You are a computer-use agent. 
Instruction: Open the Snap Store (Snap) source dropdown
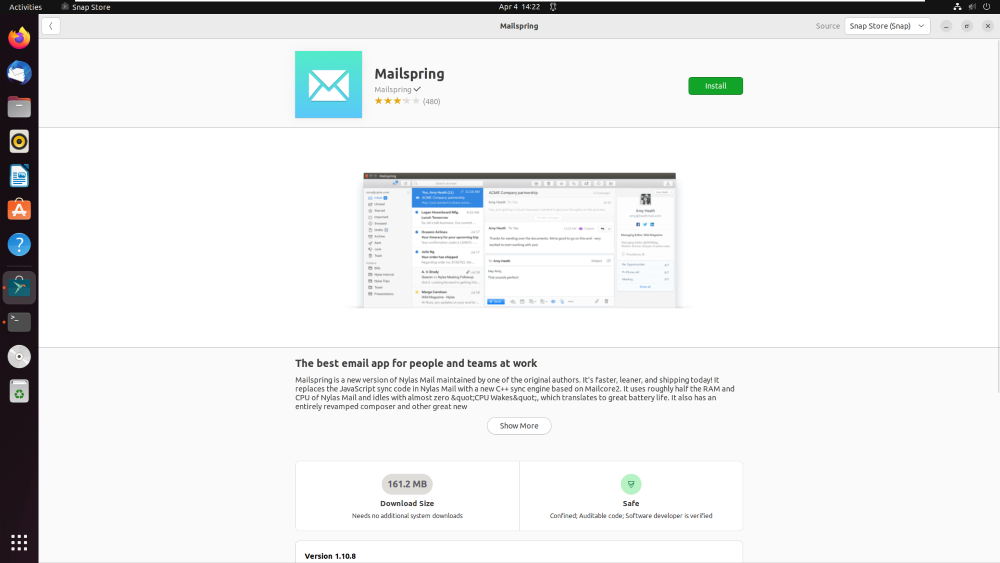click(887, 26)
